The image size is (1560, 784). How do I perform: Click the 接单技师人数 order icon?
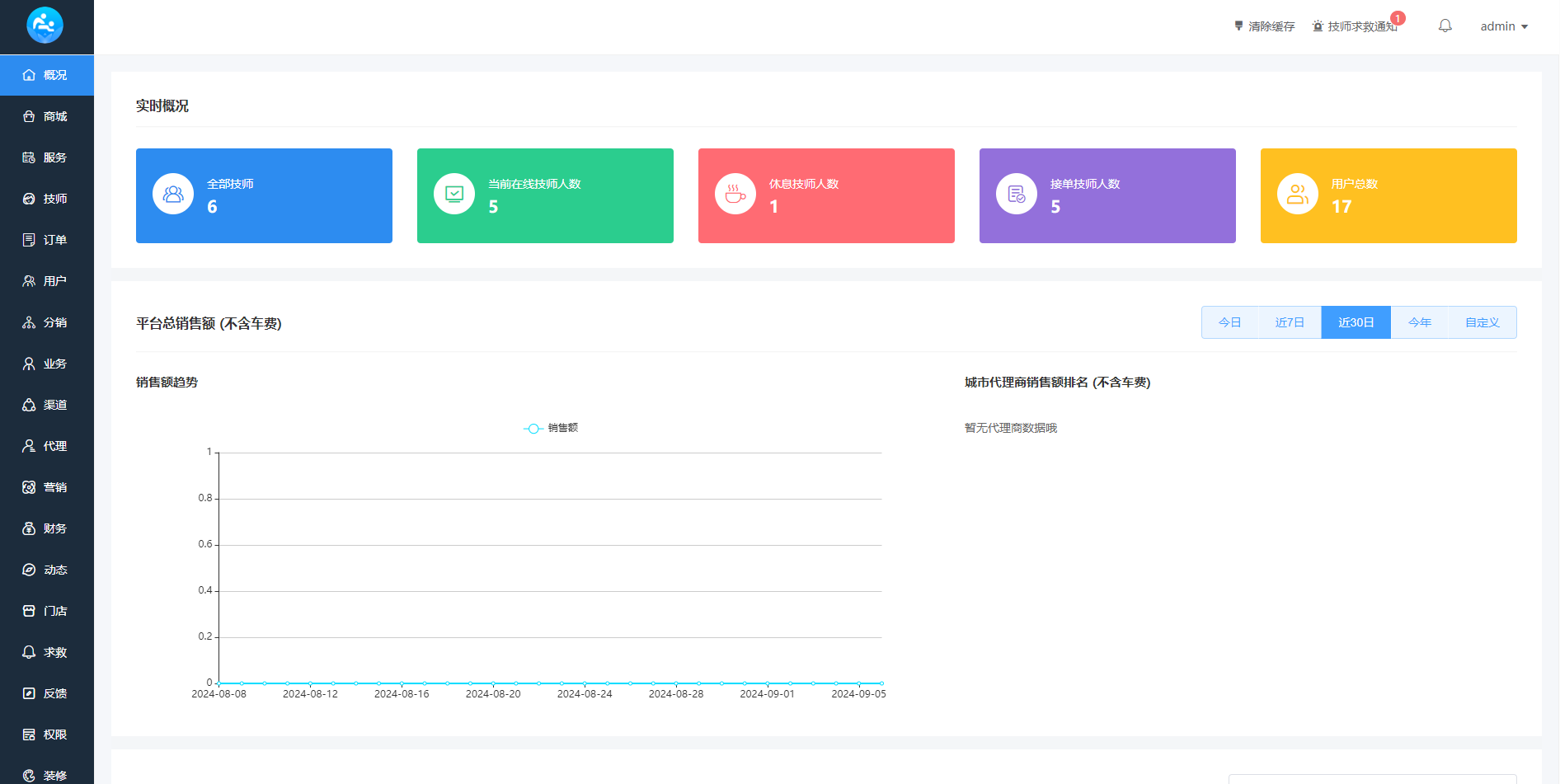coord(1017,195)
